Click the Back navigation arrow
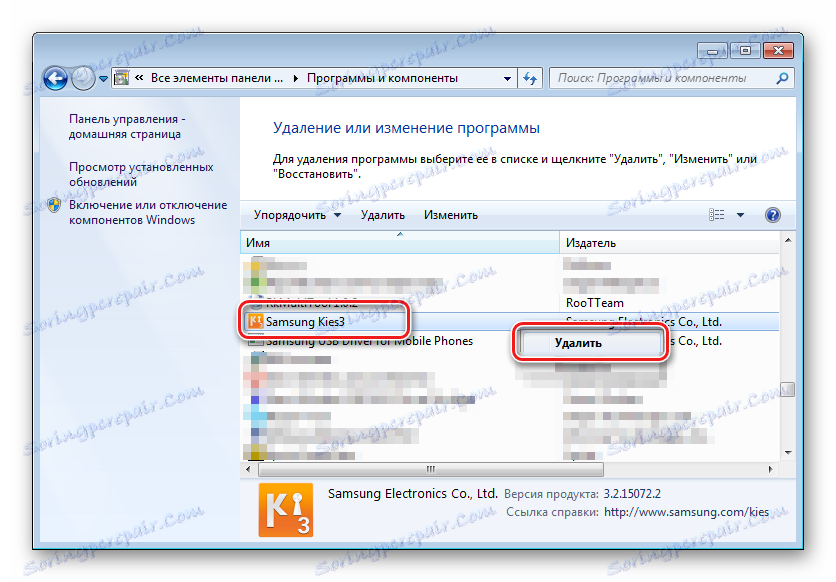This screenshot has height=582, width=836. pyautogui.click(x=55, y=78)
